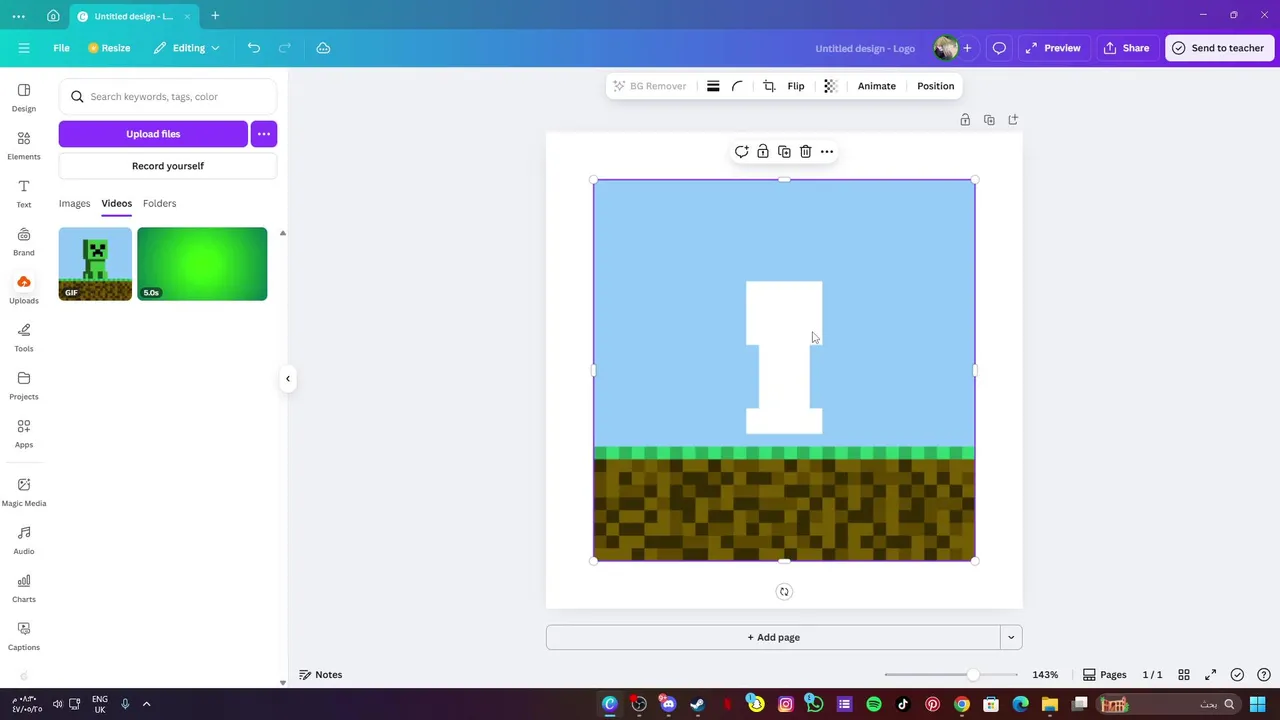Viewport: 1280px width, 720px height.
Task: Adjust the zoom slider handle
Action: (x=972, y=675)
